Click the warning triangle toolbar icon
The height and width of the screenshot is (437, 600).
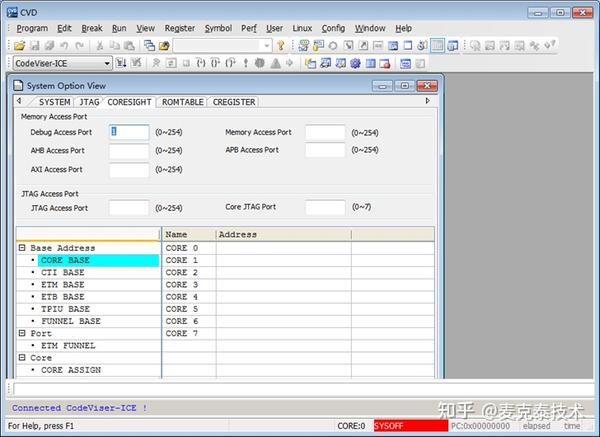pyautogui.click(x=276, y=63)
